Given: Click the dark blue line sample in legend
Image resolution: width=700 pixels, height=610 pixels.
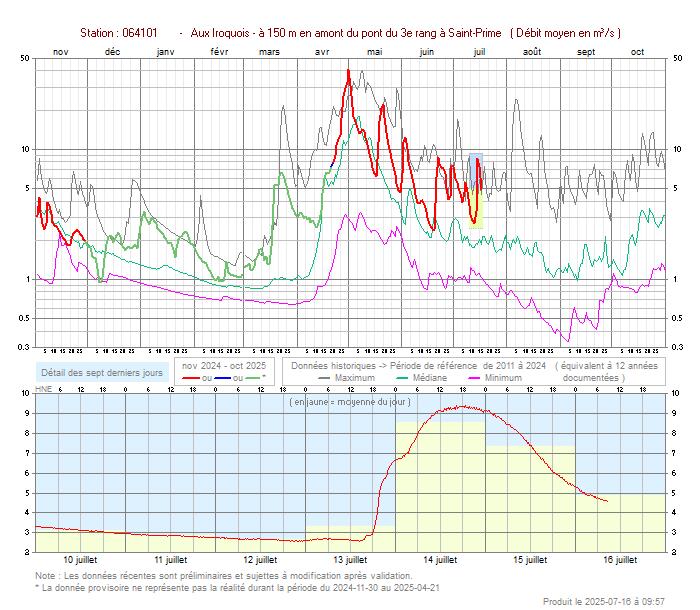Looking at the screenshot, I should (222, 378).
